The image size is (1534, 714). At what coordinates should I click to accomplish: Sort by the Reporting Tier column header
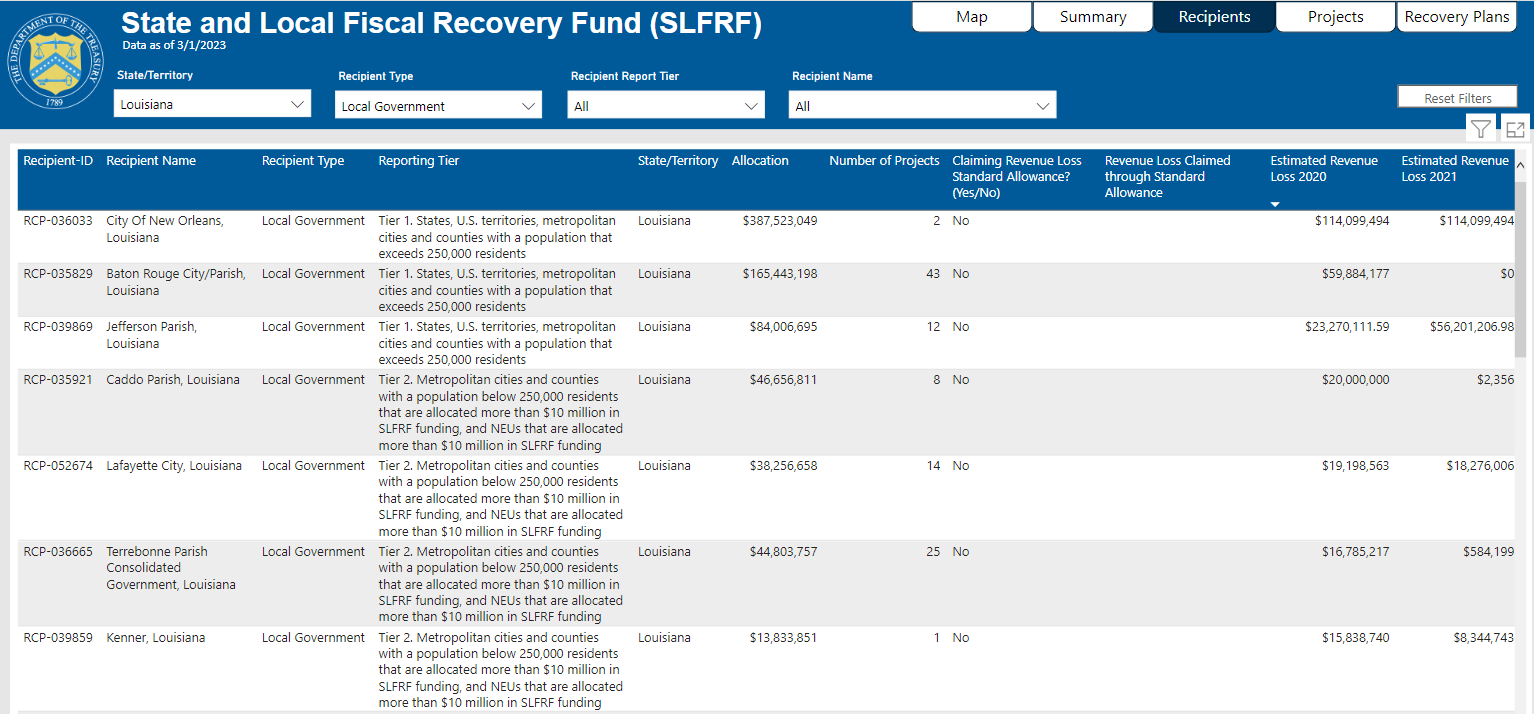(x=419, y=160)
